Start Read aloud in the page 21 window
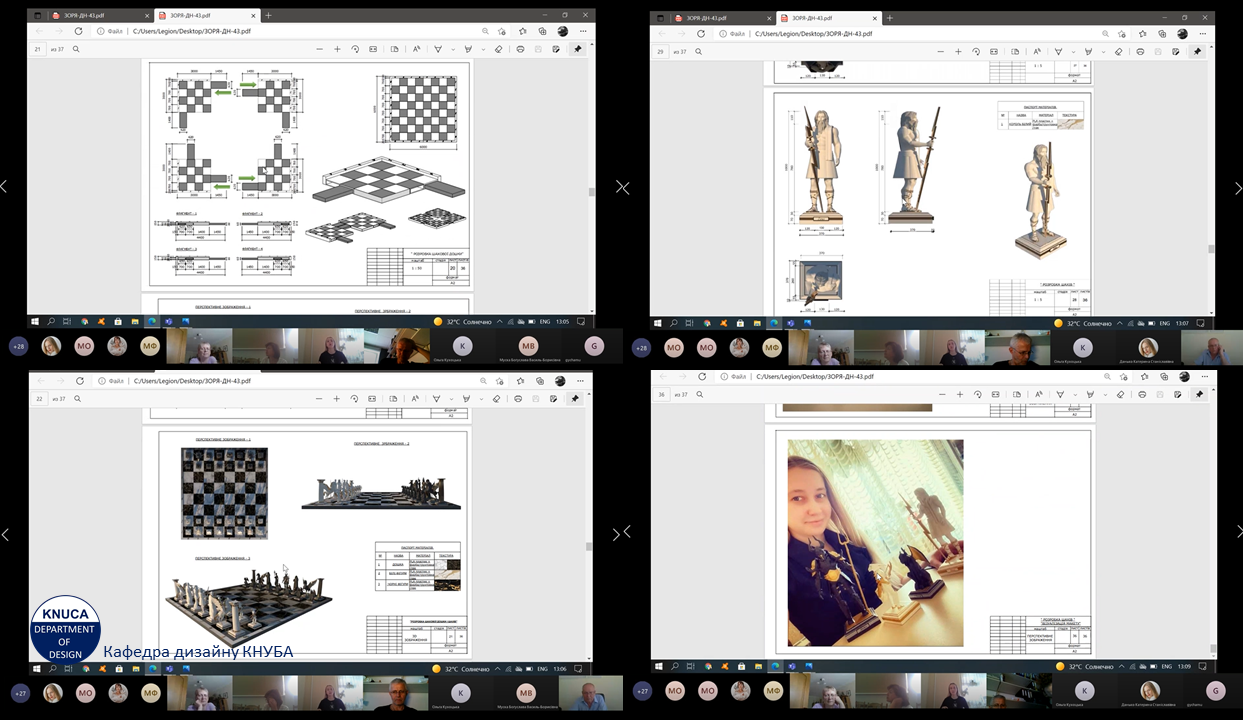Image resolution: width=1243 pixels, height=720 pixels. point(416,49)
